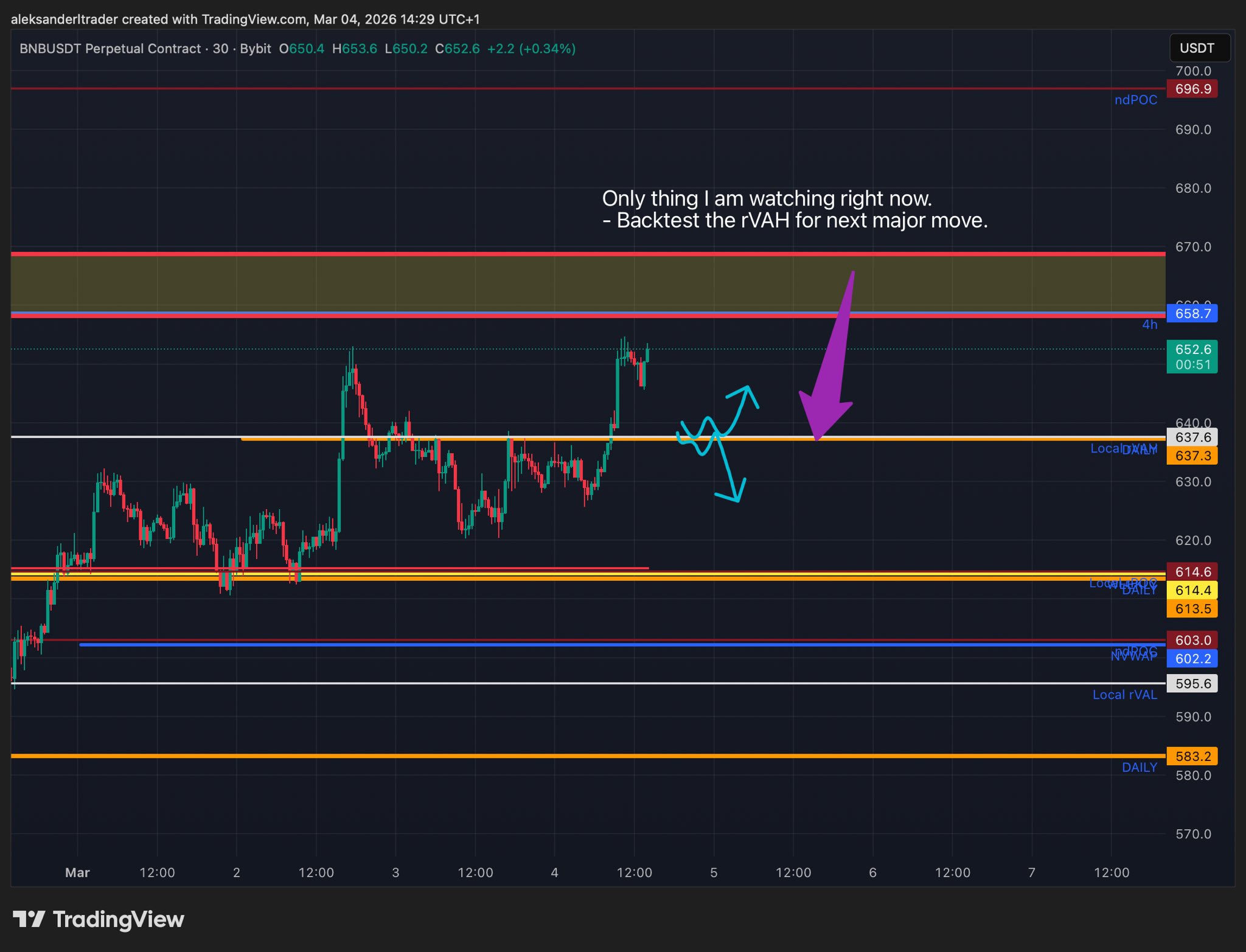Click the top 'ndPOC' line label
1246x952 pixels.
tap(1135, 100)
